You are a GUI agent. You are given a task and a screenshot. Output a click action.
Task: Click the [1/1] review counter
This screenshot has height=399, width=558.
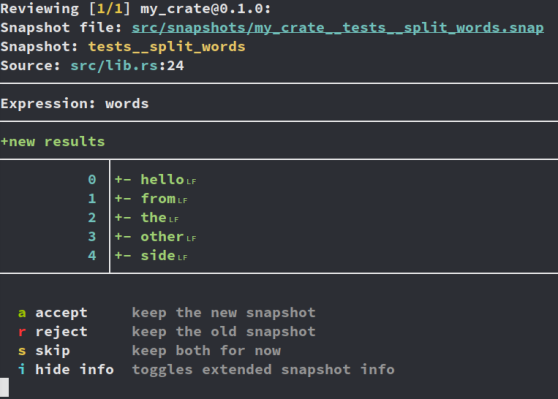110,9
